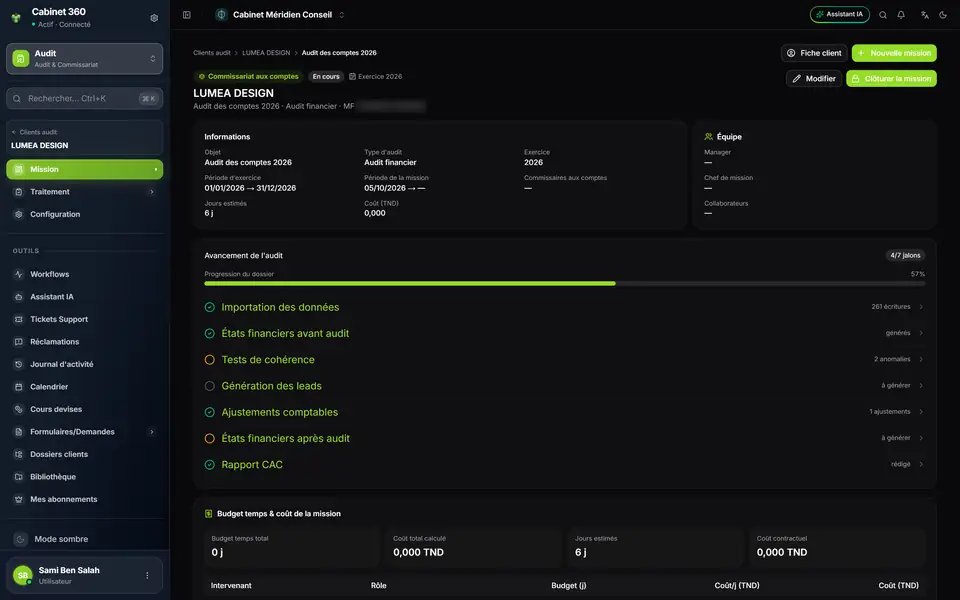
Task: Click the Fiche client button
Action: click(x=814, y=53)
